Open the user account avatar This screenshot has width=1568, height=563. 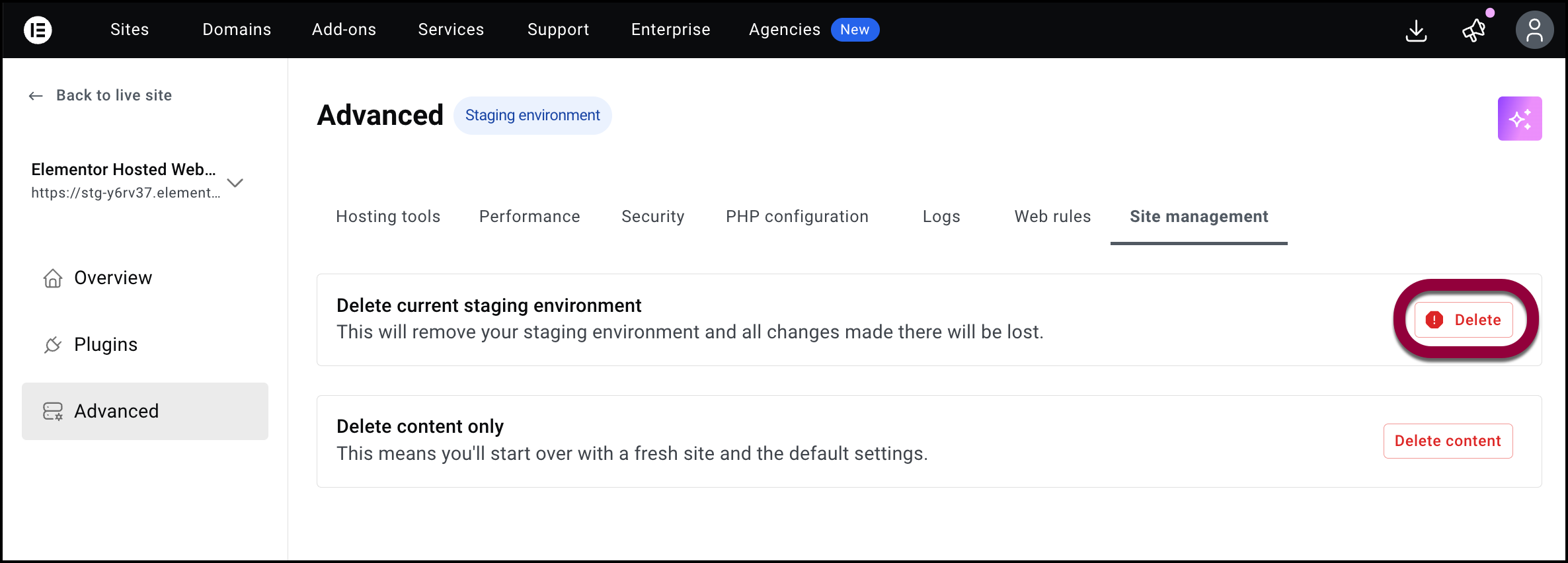(1534, 30)
